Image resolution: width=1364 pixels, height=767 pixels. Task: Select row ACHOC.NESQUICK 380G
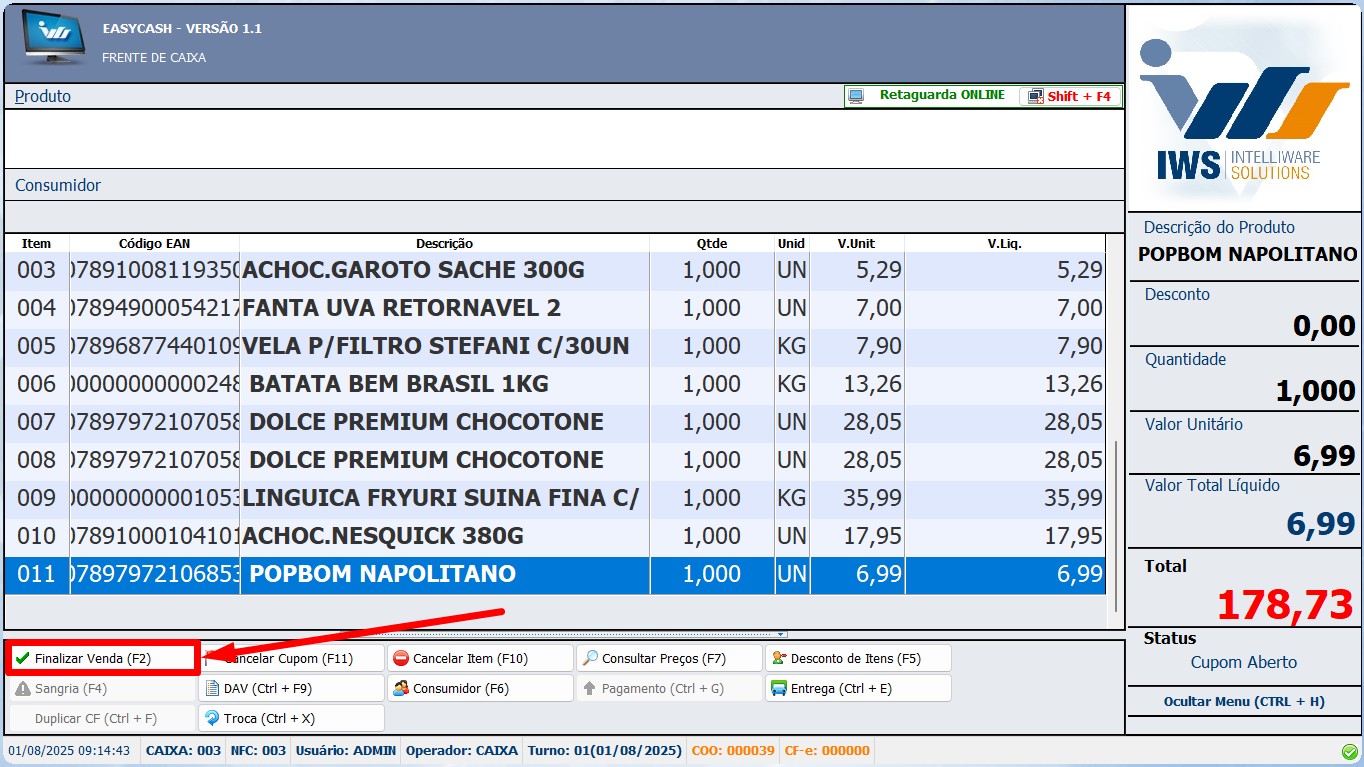(555, 536)
